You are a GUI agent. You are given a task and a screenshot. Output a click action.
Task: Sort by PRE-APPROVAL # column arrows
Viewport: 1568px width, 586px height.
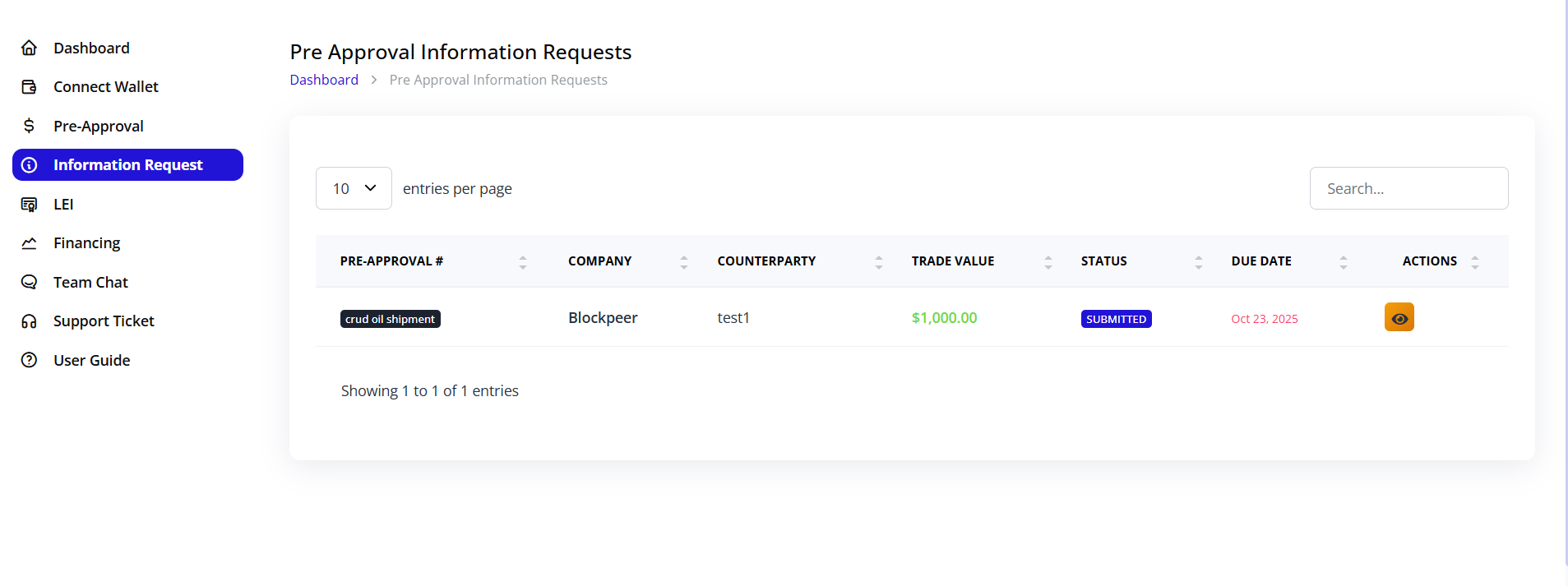click(523, 261)
